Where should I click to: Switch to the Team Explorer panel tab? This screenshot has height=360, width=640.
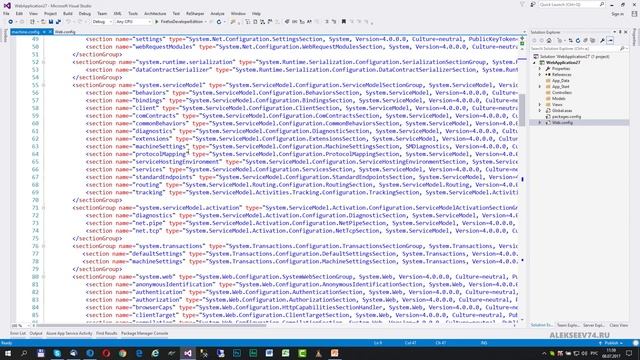(x=568, y=325)
